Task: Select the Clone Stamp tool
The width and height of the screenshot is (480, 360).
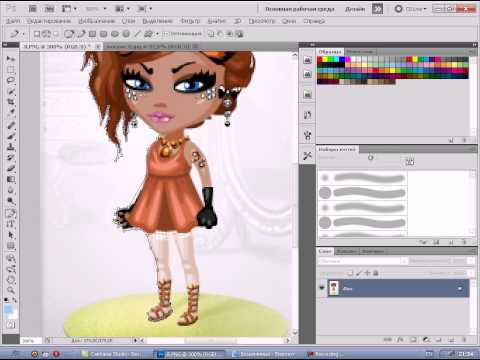Action: pos(11,147)
